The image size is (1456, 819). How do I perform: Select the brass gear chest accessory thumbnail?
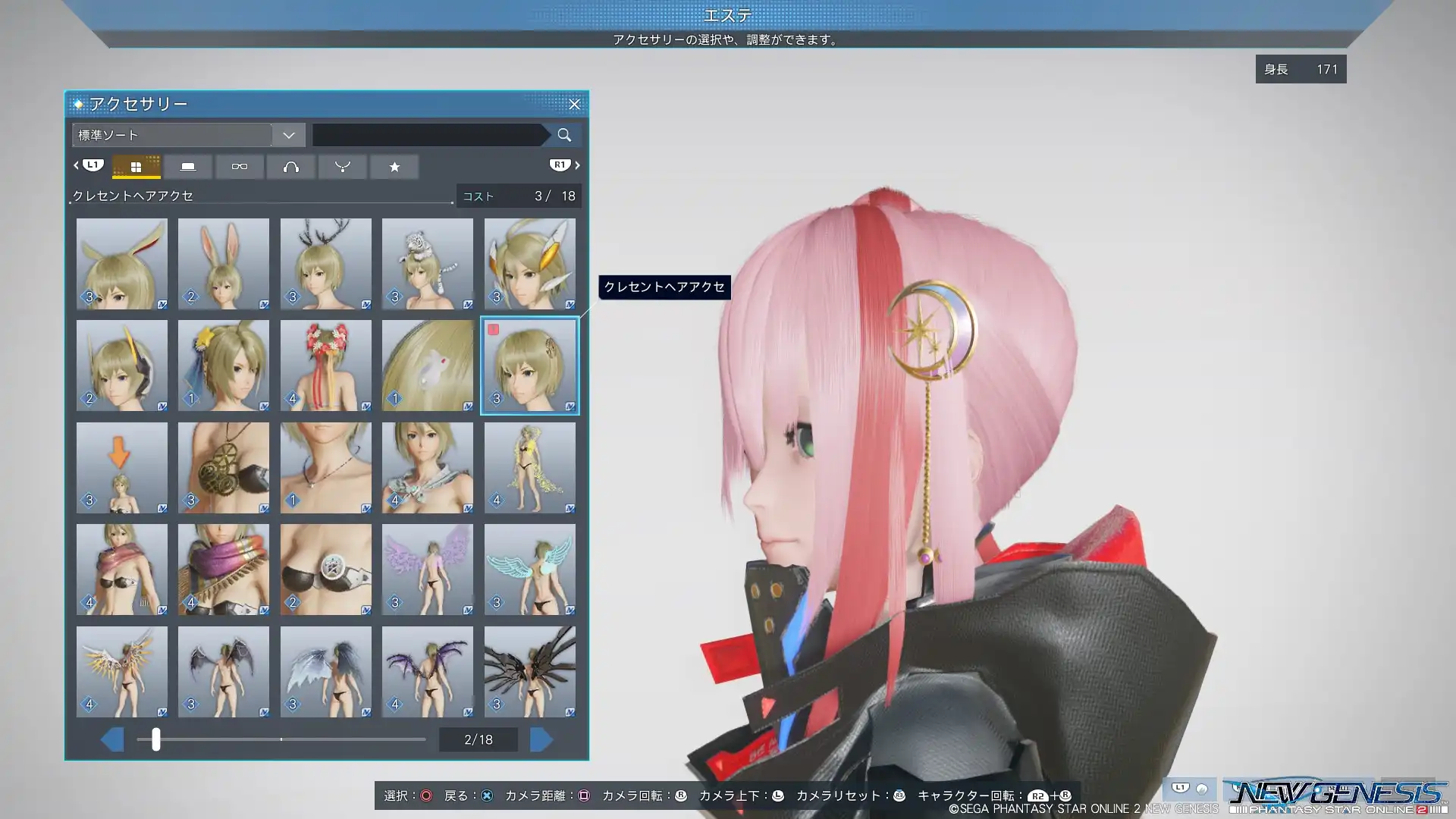[x=224, y=468]
